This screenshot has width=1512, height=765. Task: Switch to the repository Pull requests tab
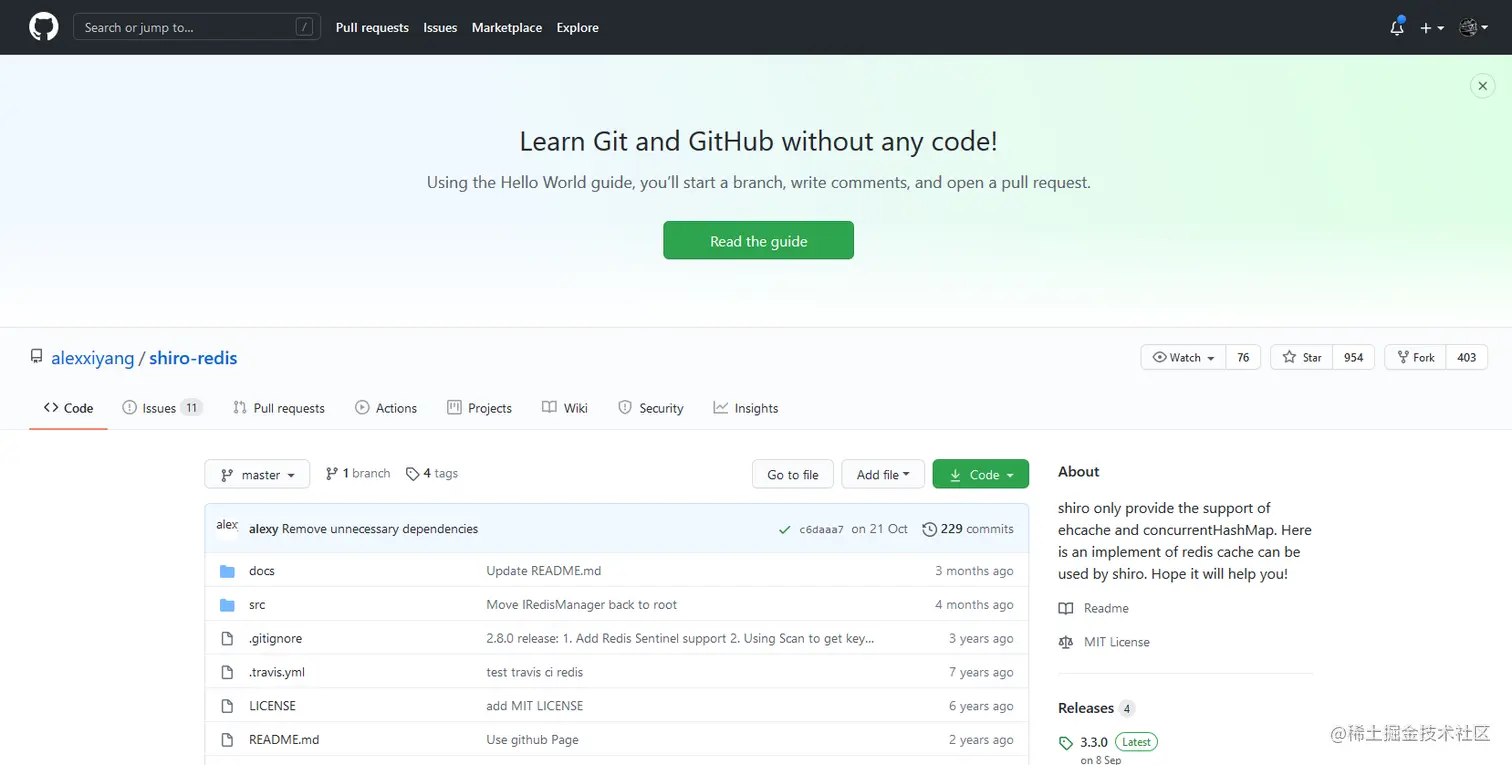(x=279, y=408)
